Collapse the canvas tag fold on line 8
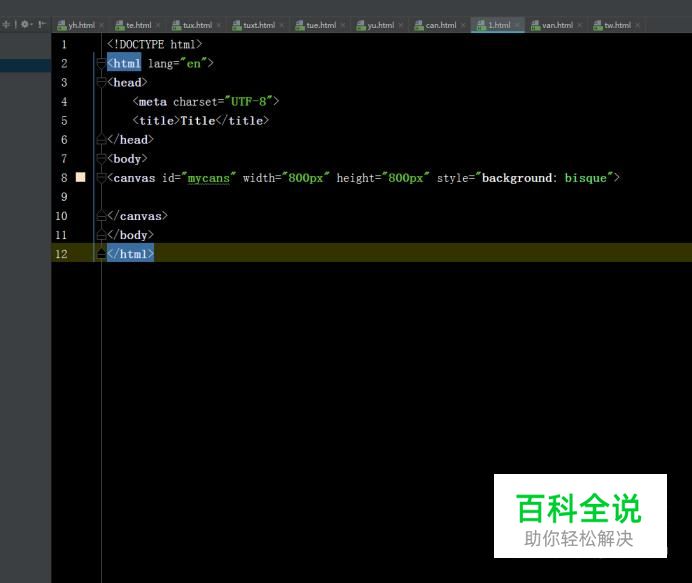This screenshot has height=583, width=692. (102, 178)
